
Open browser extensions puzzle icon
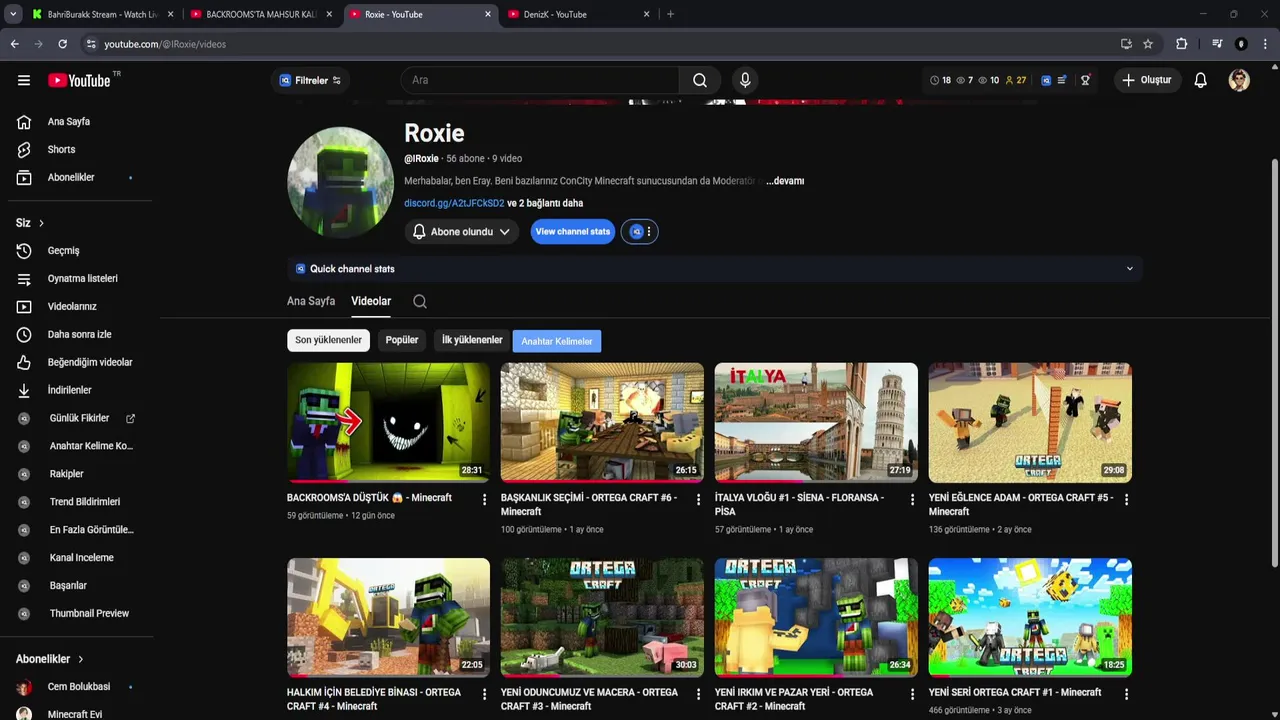1181,44
